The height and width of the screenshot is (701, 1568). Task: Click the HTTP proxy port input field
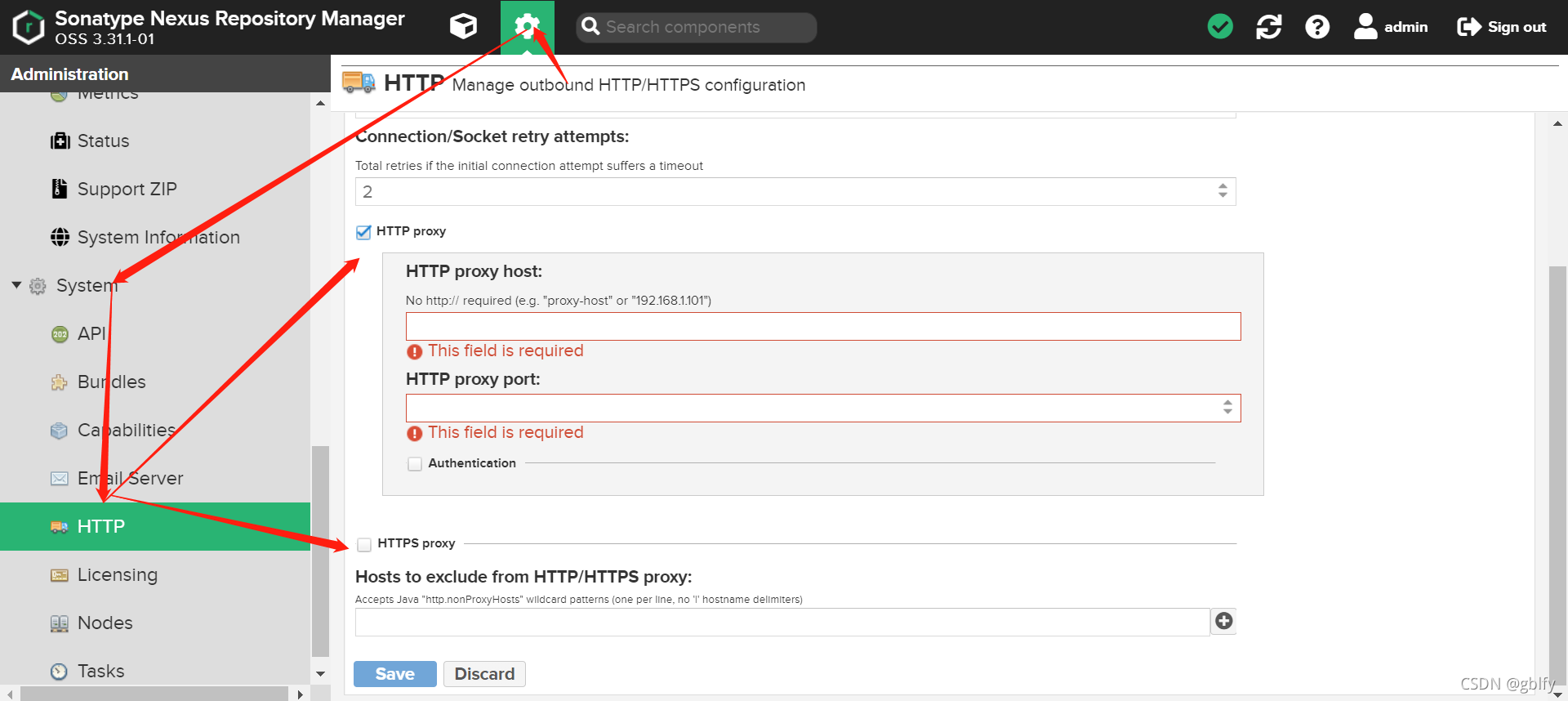pyautogui.click(x=823, y=409)
